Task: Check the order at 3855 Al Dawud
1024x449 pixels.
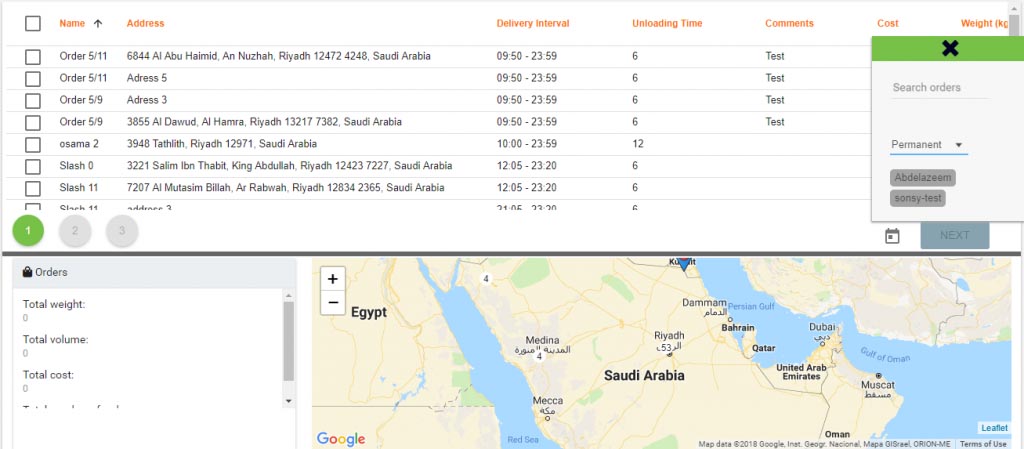Action: pyautogui.click(x=33, y=123)
